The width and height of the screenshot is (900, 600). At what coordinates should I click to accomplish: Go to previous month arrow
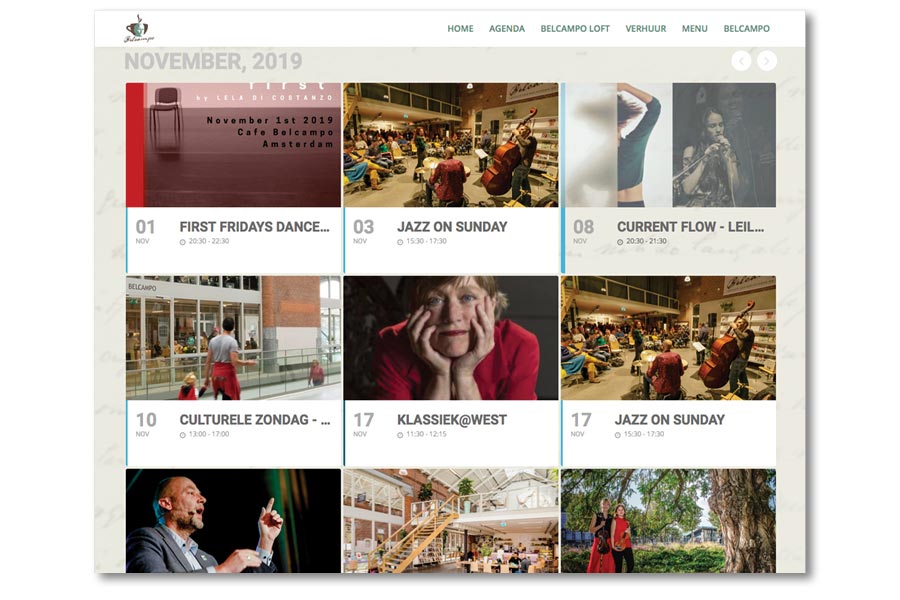(x=741, y=61)
